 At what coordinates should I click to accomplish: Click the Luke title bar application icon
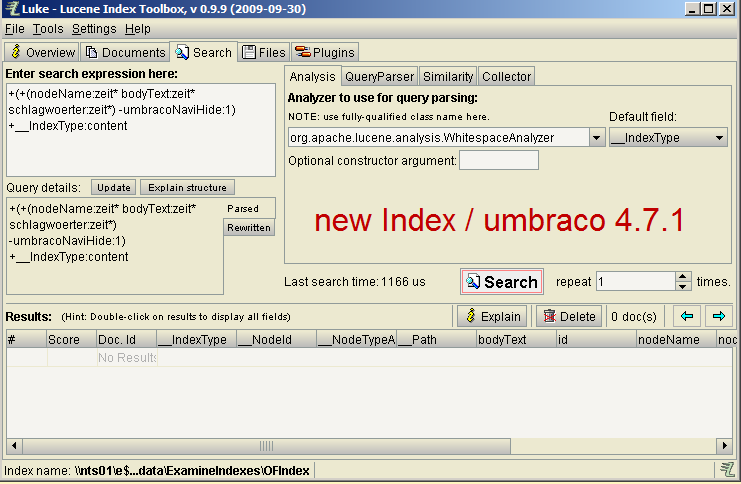tap(12, 9)
